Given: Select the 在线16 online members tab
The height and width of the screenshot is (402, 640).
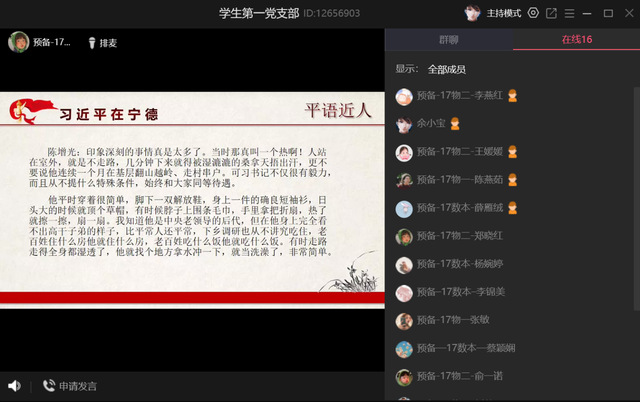Looking at the screenshot, I should [x=576, y=40].
